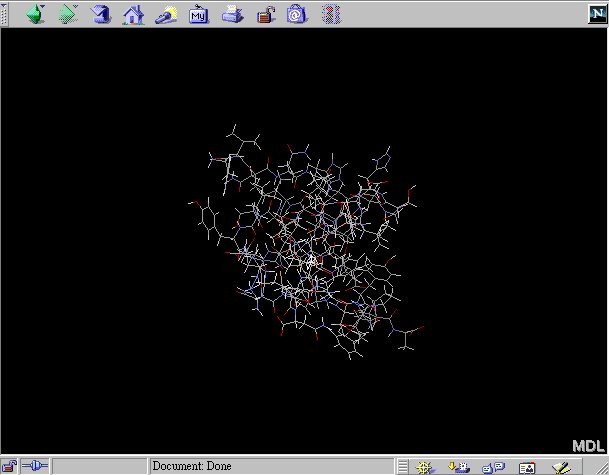Image resolution: width=609 pixels, height=475 pixels.
Task: Open the Chime menu via MDL logo
Action: click(x=588, y=446)
